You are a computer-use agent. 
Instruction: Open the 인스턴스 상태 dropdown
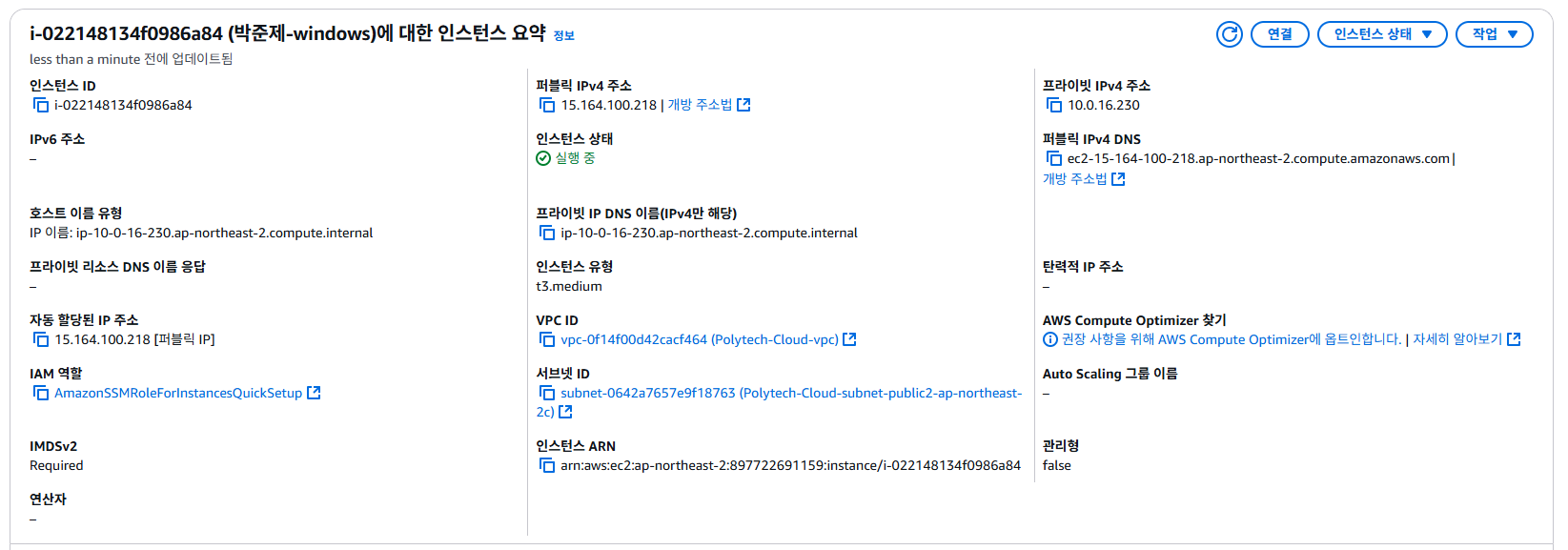[x=1382, y=34]
